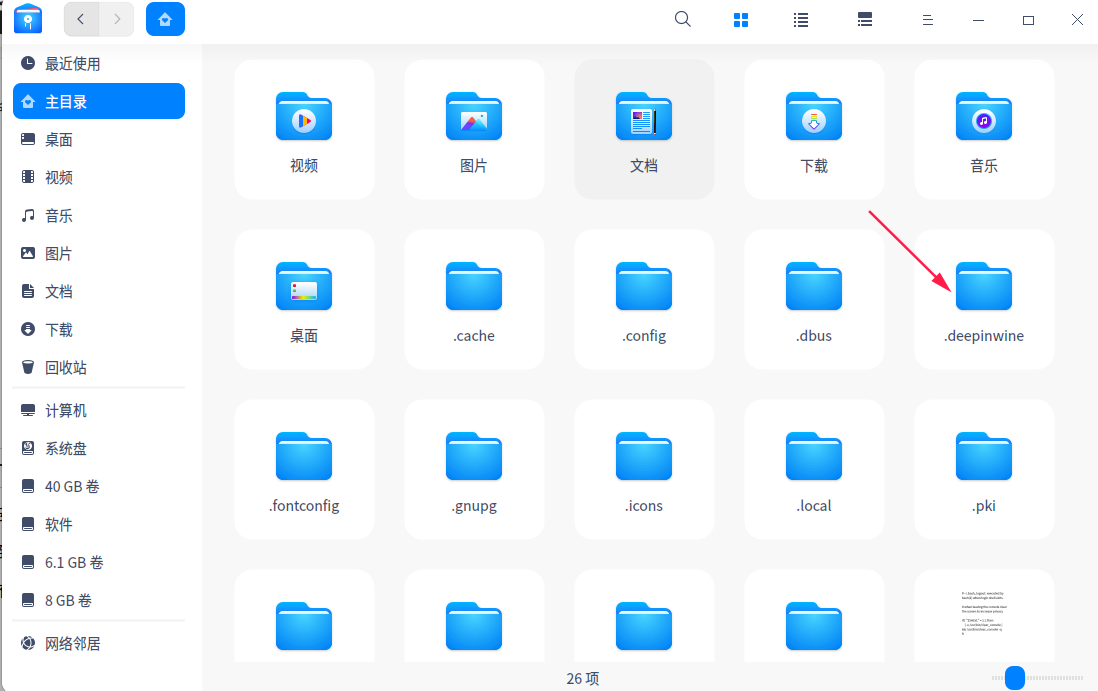Switch to list view mode

click(x=801, y=20)
